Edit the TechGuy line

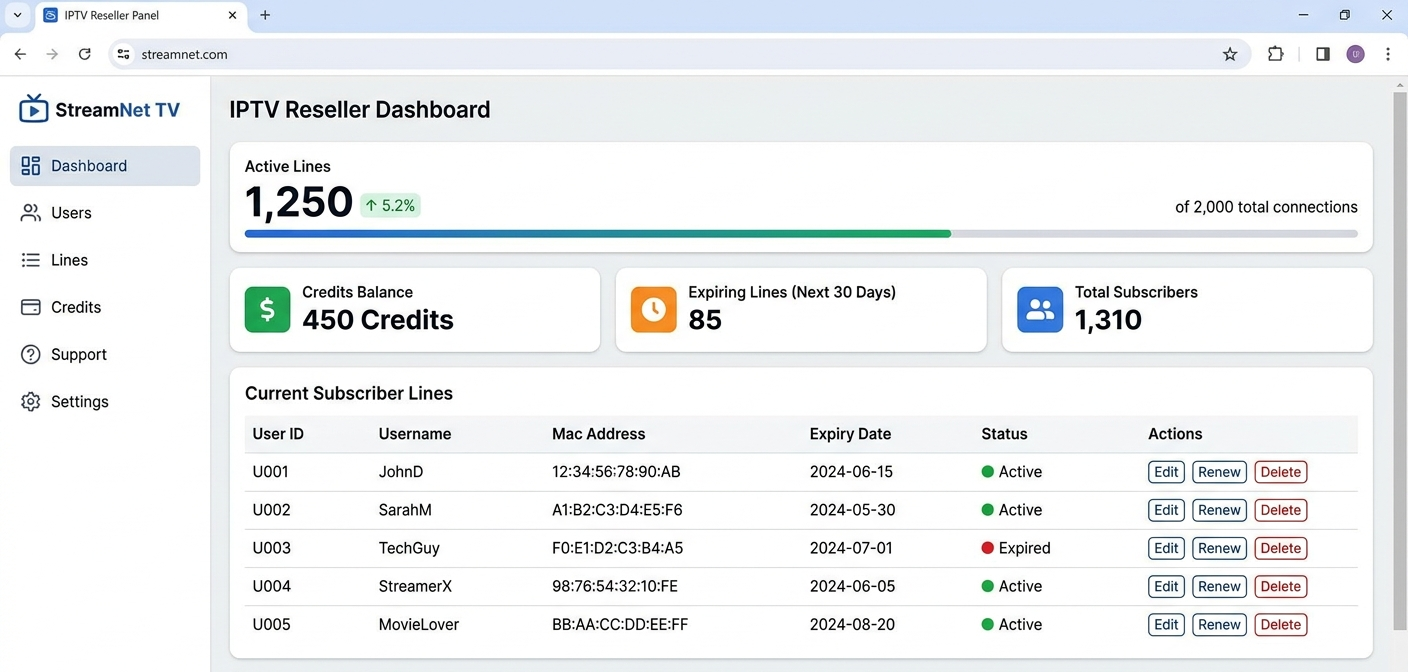[1166, 548]
